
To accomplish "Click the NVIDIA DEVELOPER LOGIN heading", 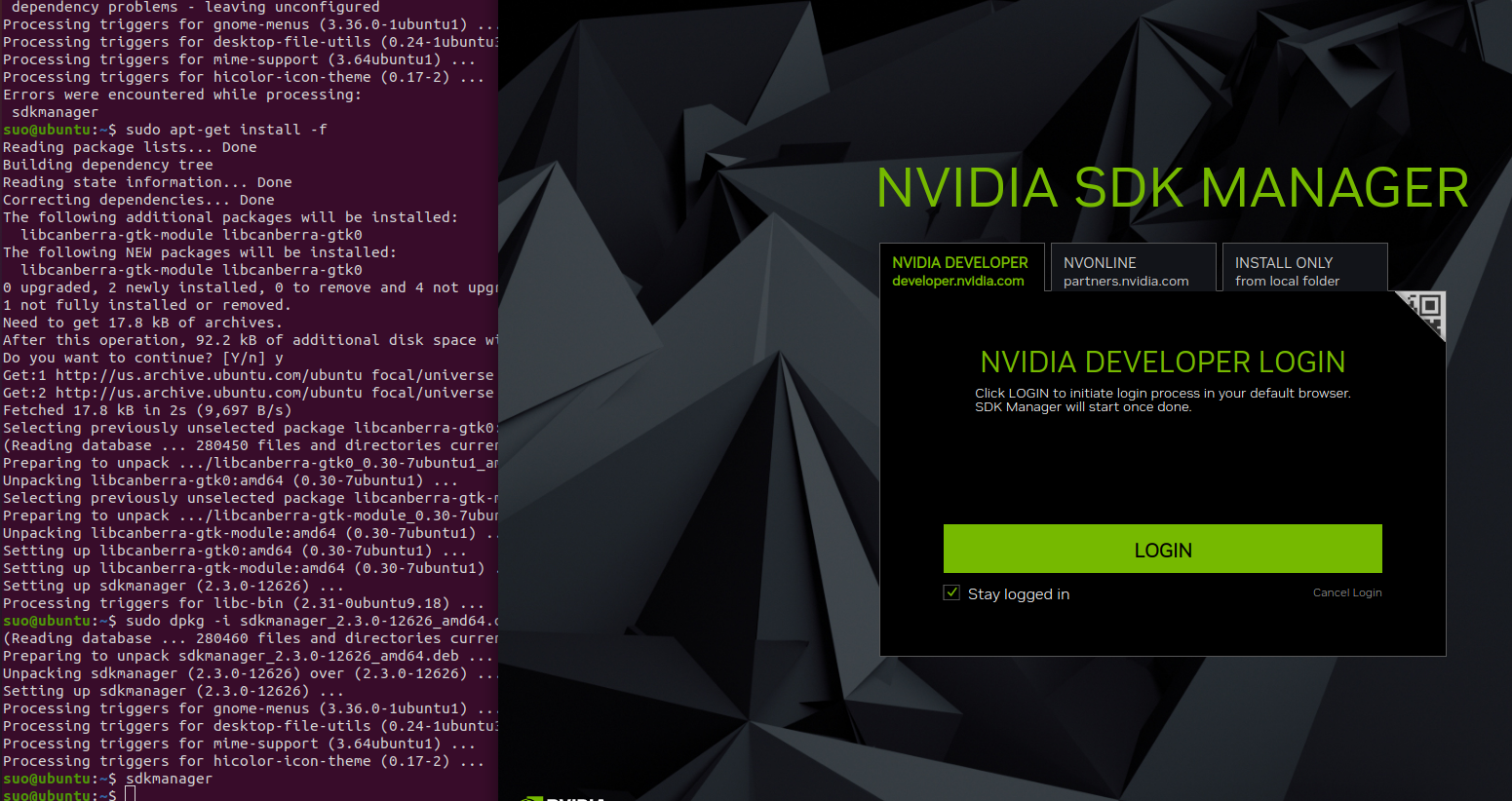I will (x=1162, y=362).
